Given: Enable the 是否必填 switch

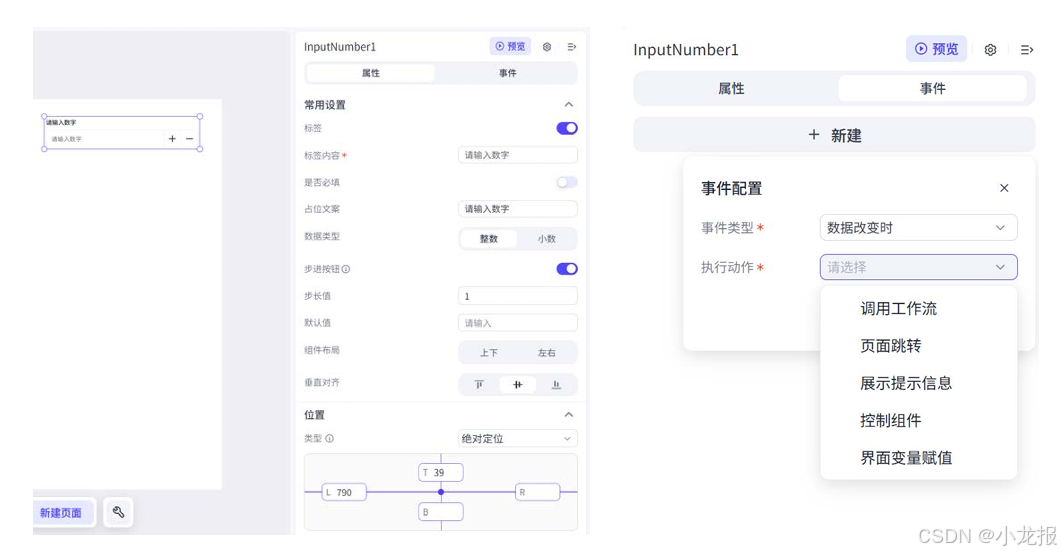Looking at the screenshot, I should pos(567,182).
